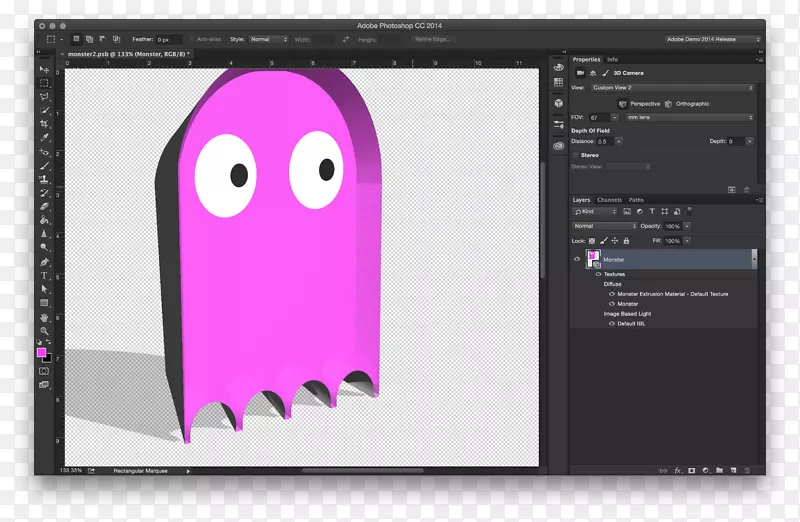The height and width of the screenshot is (522, 800).
Task: Open the Distance value dropdown arrow
Action: (x=619, y=141)
